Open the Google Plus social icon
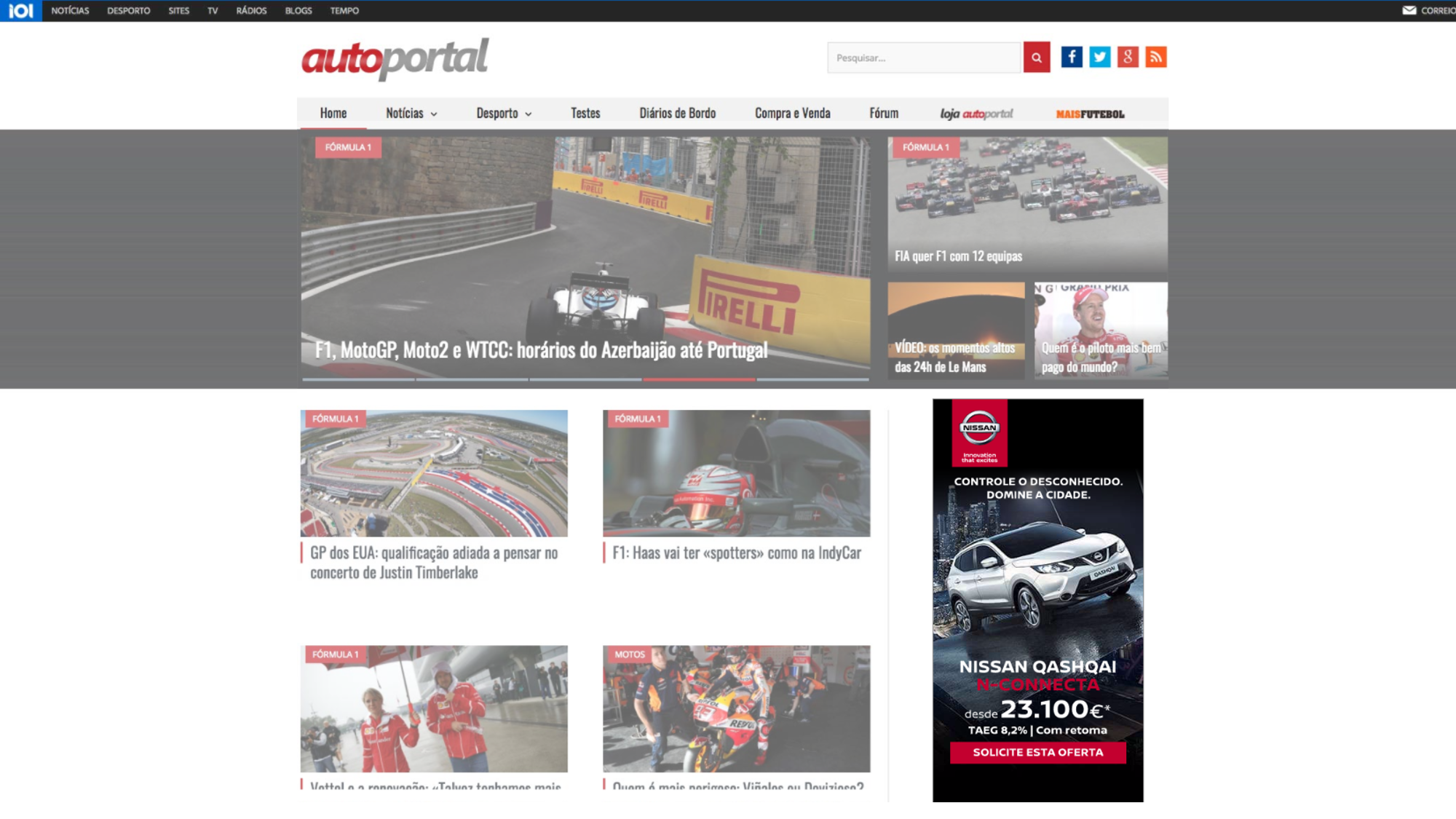The width and height of the screenshot is (1456, 819). [x=1128, y=57]
